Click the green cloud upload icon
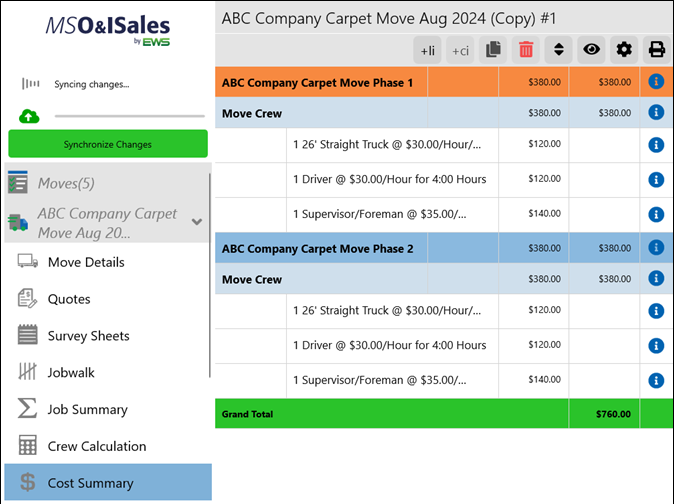This screenshot has height=504, width=674. tap(29, 117)
